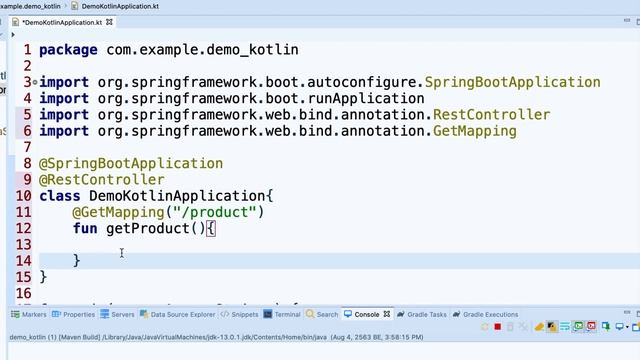Open the Servers tab

coord(118,314)
